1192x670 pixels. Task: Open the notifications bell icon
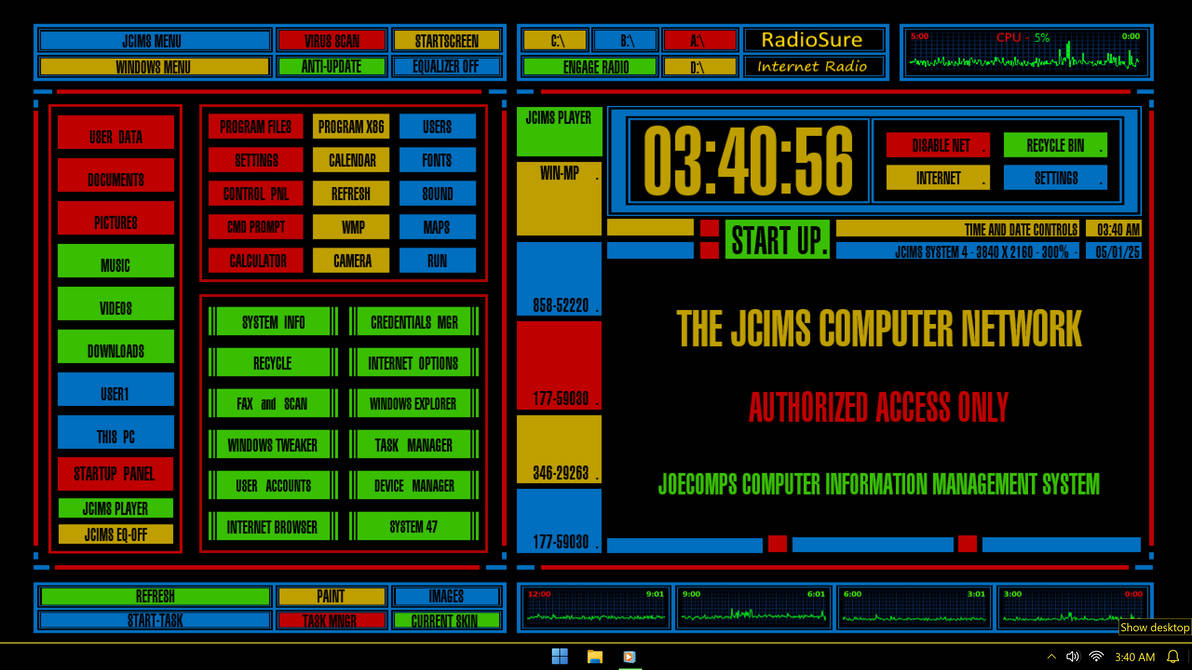point(1173,656)
